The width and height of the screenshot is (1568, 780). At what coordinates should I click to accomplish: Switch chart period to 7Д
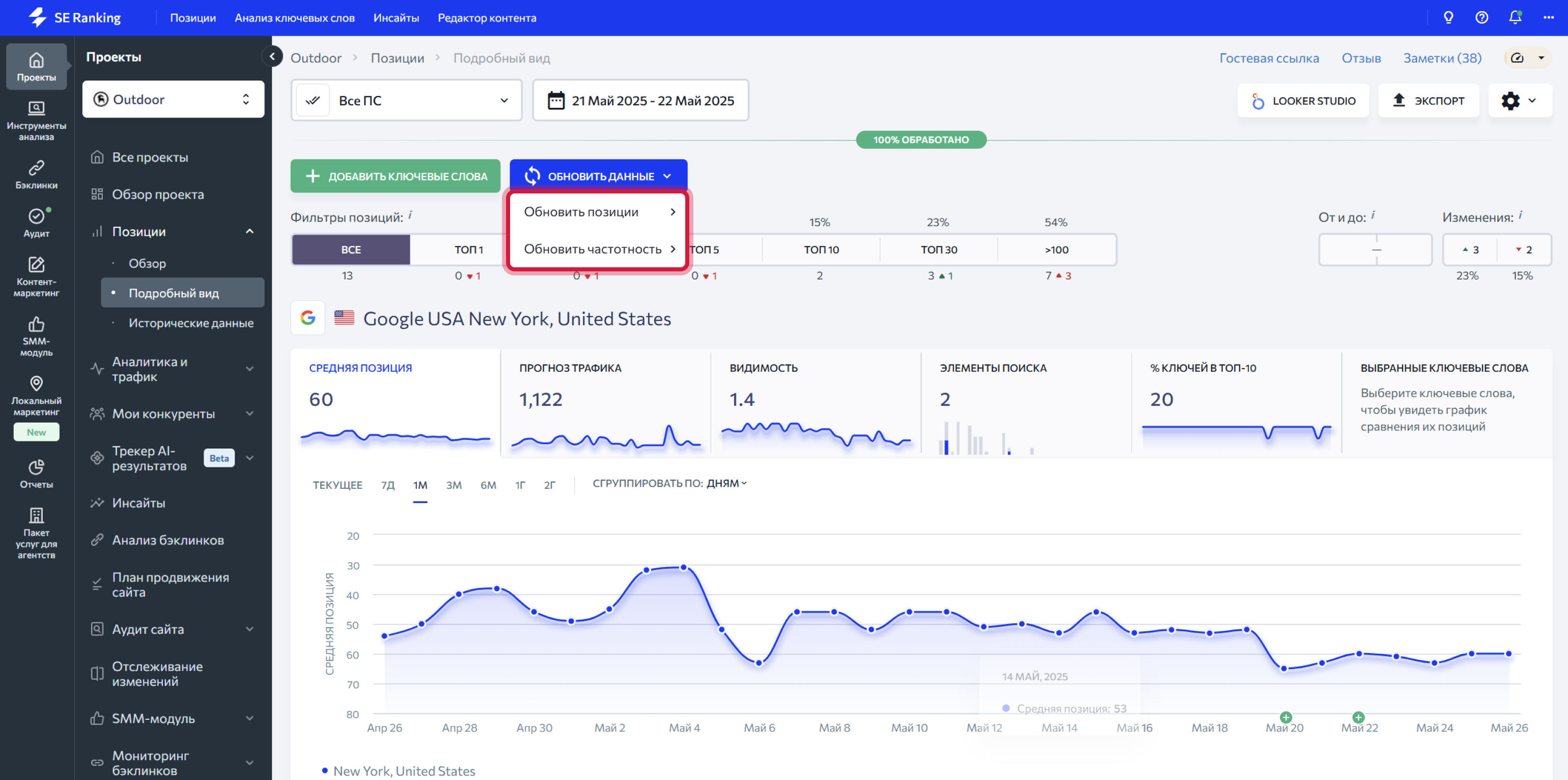coord(388,485)
